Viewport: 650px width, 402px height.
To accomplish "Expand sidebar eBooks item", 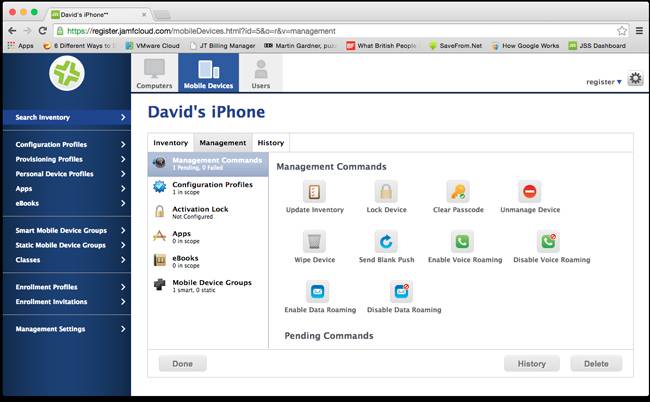I will [67, 203].
